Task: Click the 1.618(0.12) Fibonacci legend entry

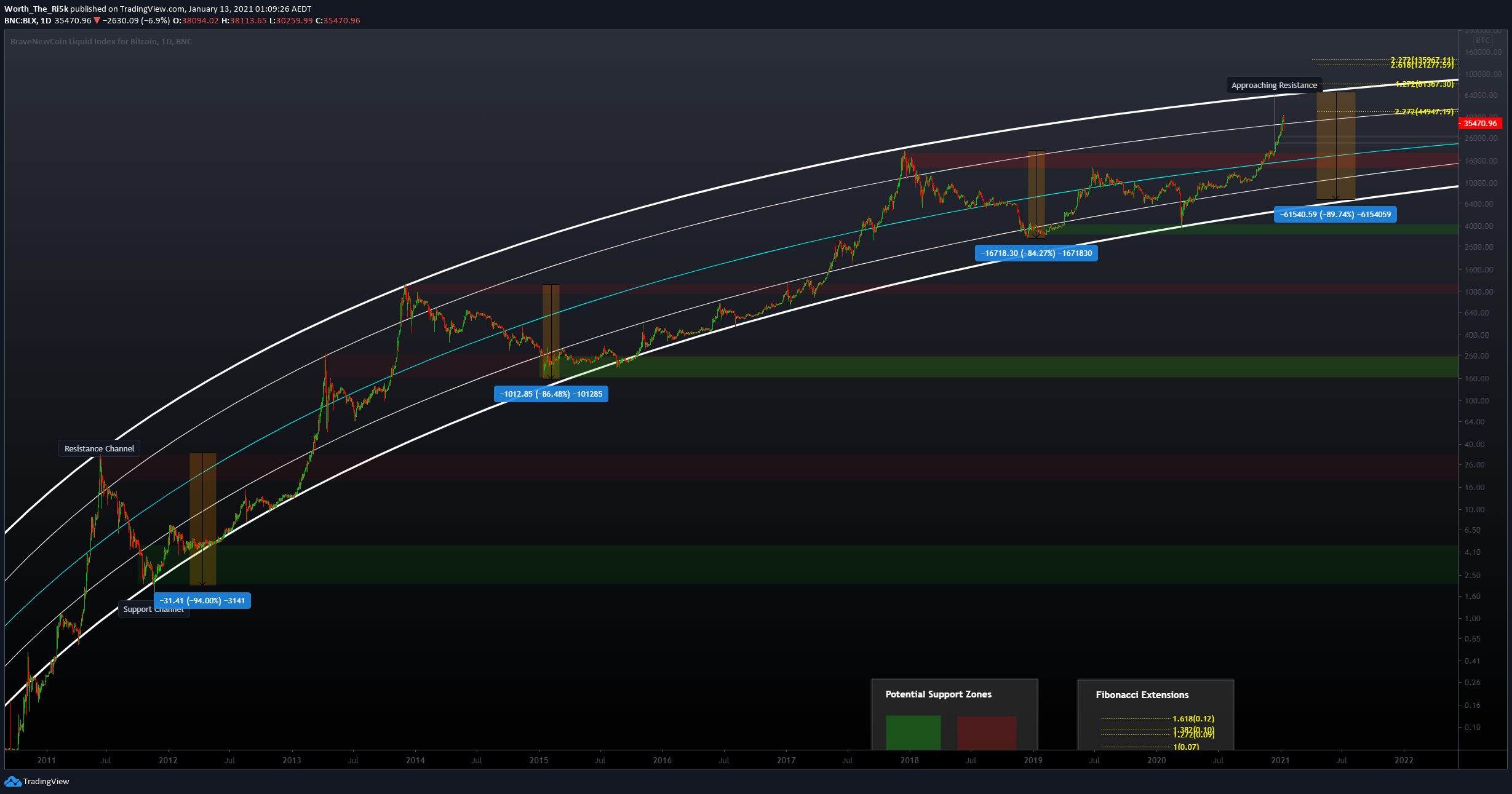Action: (1193, 719)
